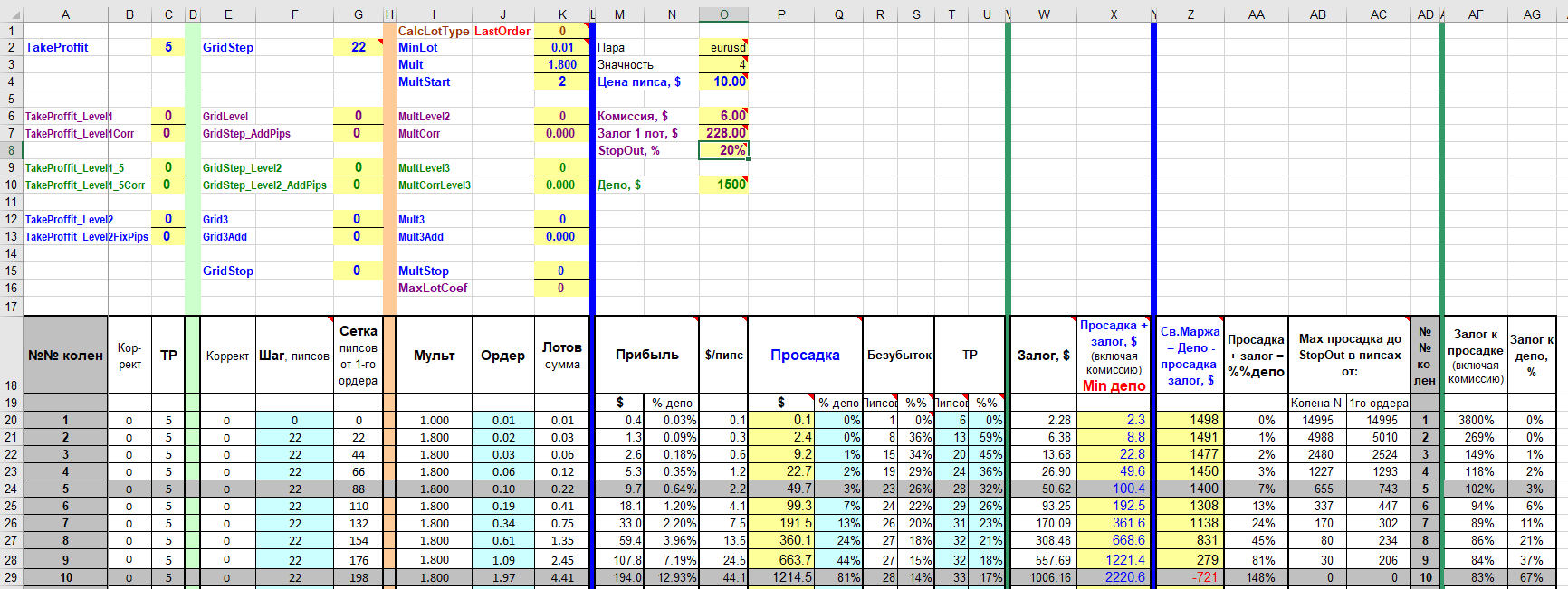Click the 3800% value in column AF
This screenshot has height=589, width=1568.
point(1476,420)
